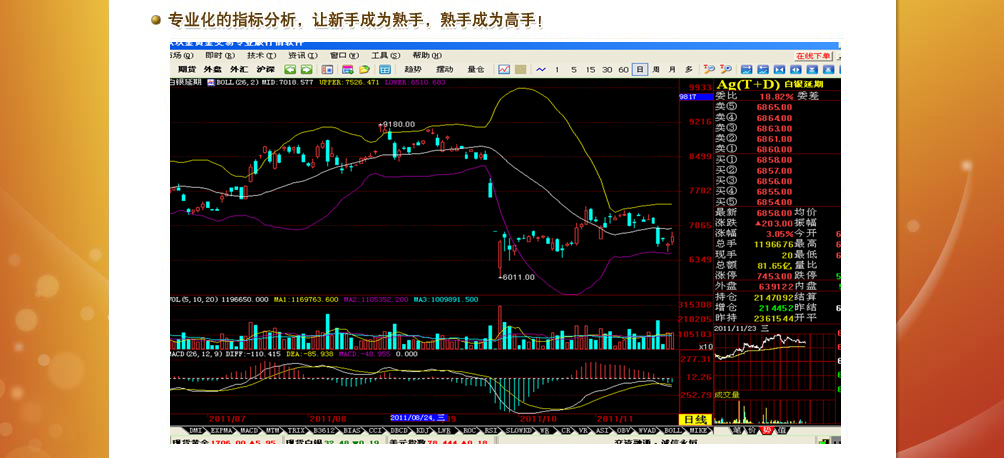Select the 周 weekly period button
Viewport: 1004px width, 458px height.
(x=656, y=69)
